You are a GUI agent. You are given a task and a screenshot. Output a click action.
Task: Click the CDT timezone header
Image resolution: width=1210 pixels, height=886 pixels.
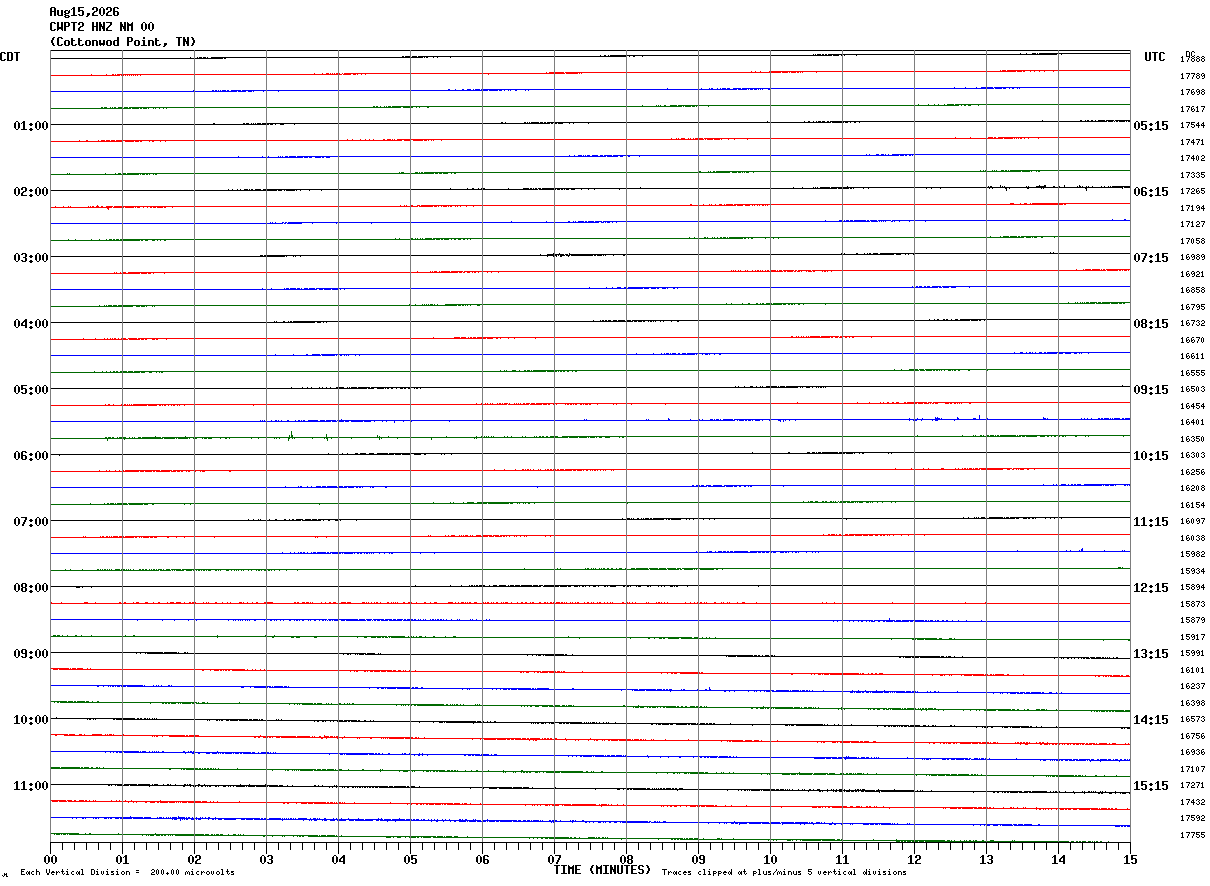tap(10, 57)
